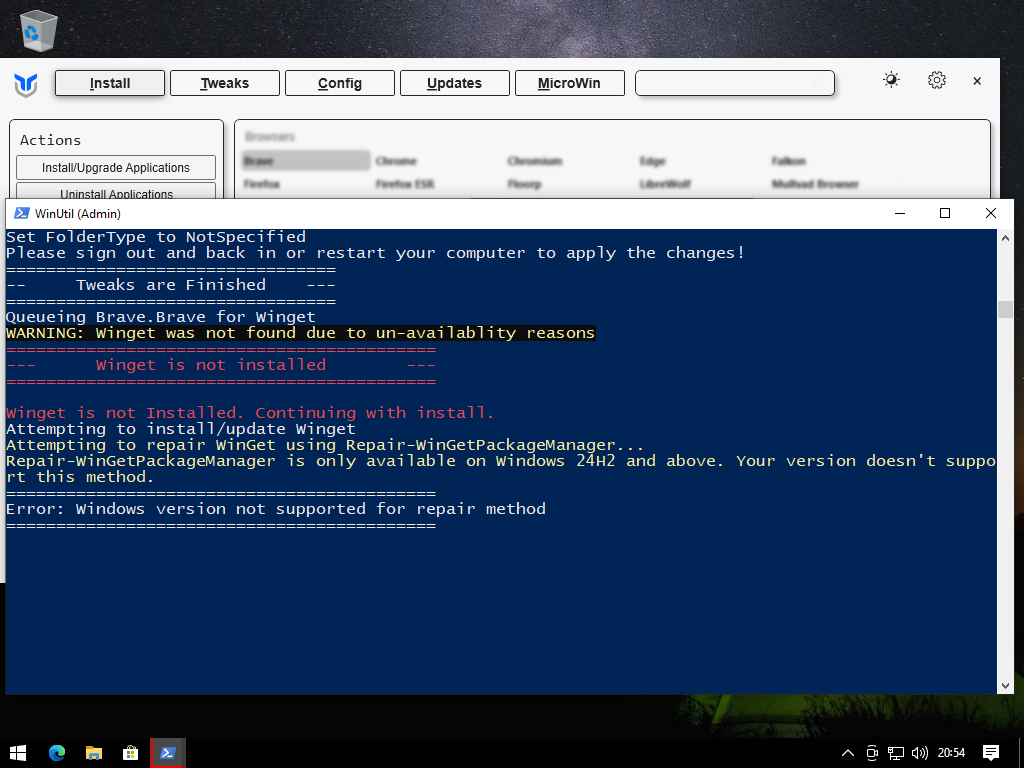Viewport: 1024px width, 768px height.
Task: Click the Install/Upgrade Applications button
Action: tap(116, 167)
